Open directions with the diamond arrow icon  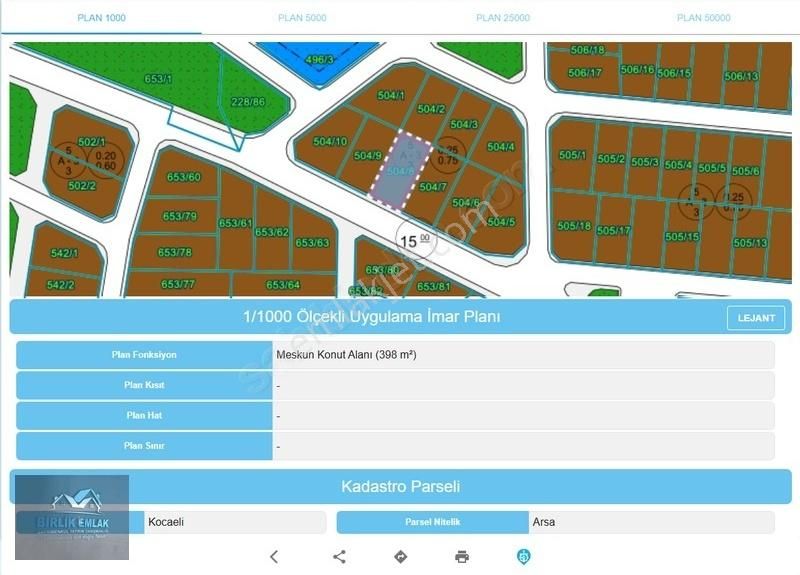point(401,557)
